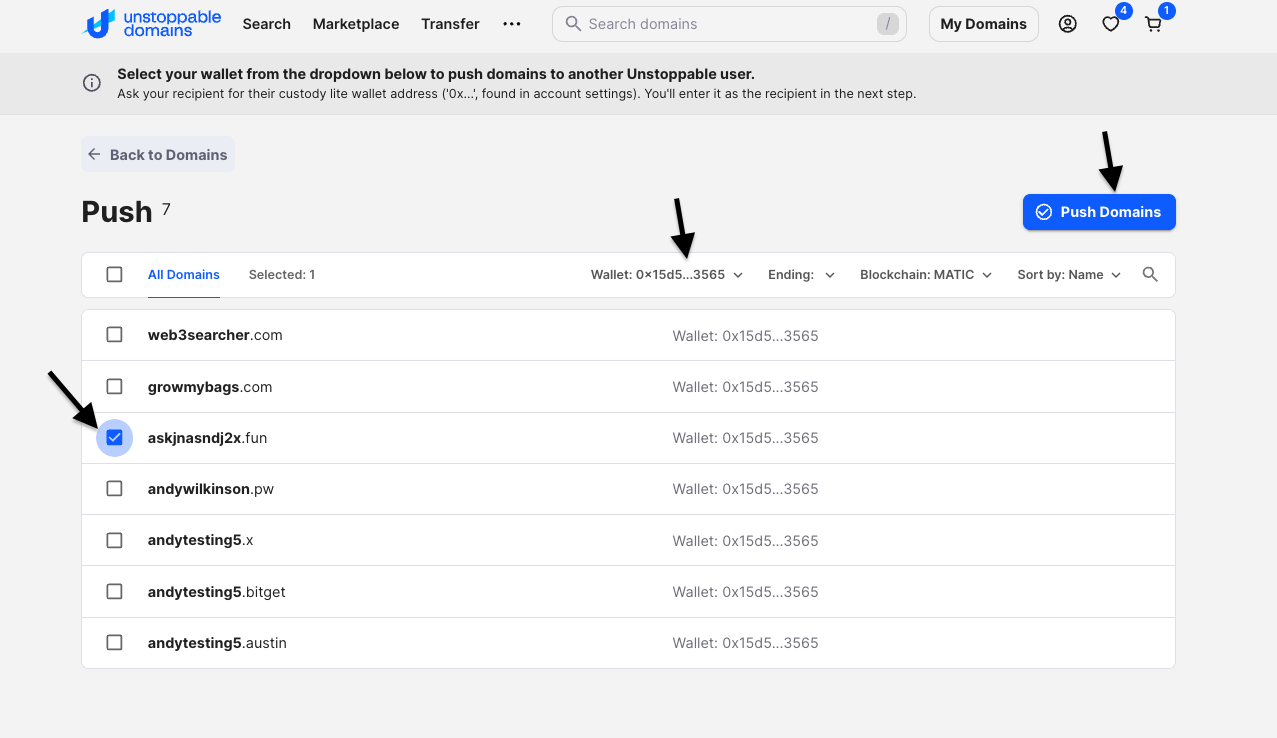Image resolution: width=1277 pixels, height=738 pixels.
Task: Click the domain list search magnifier icon
Action: click(1150, 274)
